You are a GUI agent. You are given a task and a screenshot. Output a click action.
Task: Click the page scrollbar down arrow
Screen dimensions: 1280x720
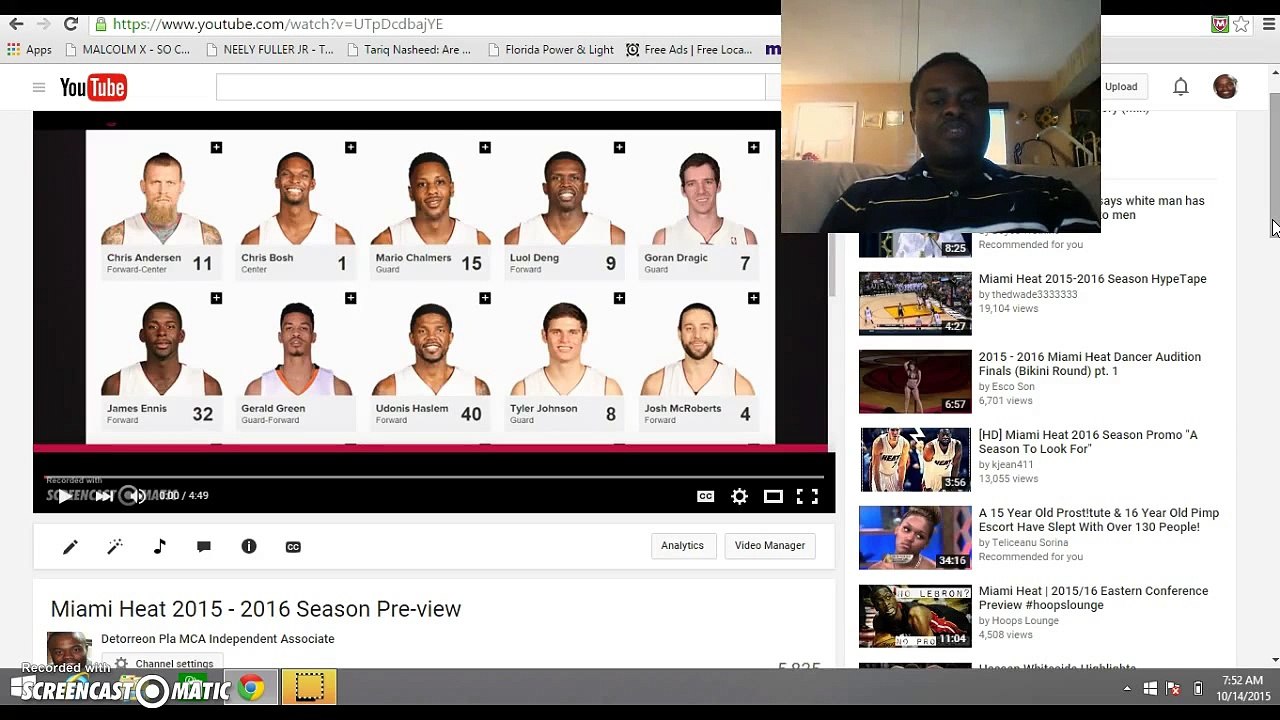[1274, 660]
